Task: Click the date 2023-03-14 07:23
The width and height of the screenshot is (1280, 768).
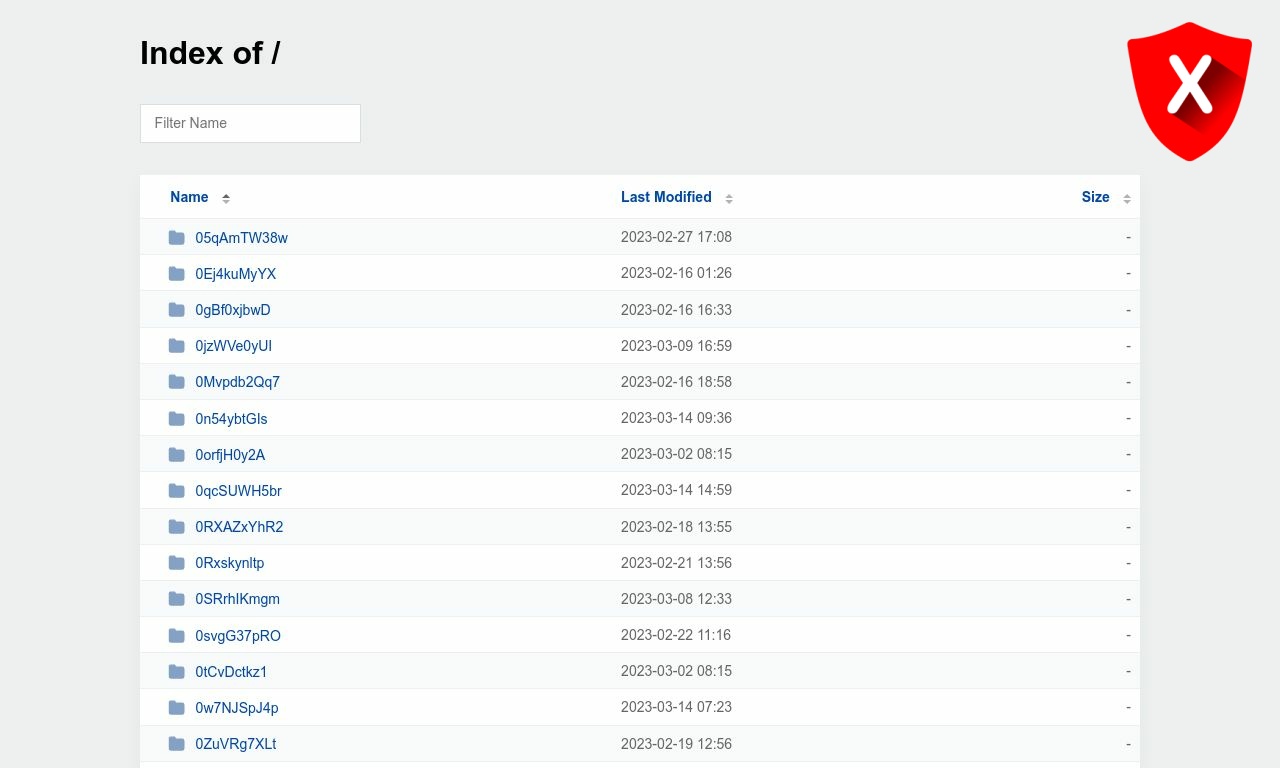Action: pos(676,707)
